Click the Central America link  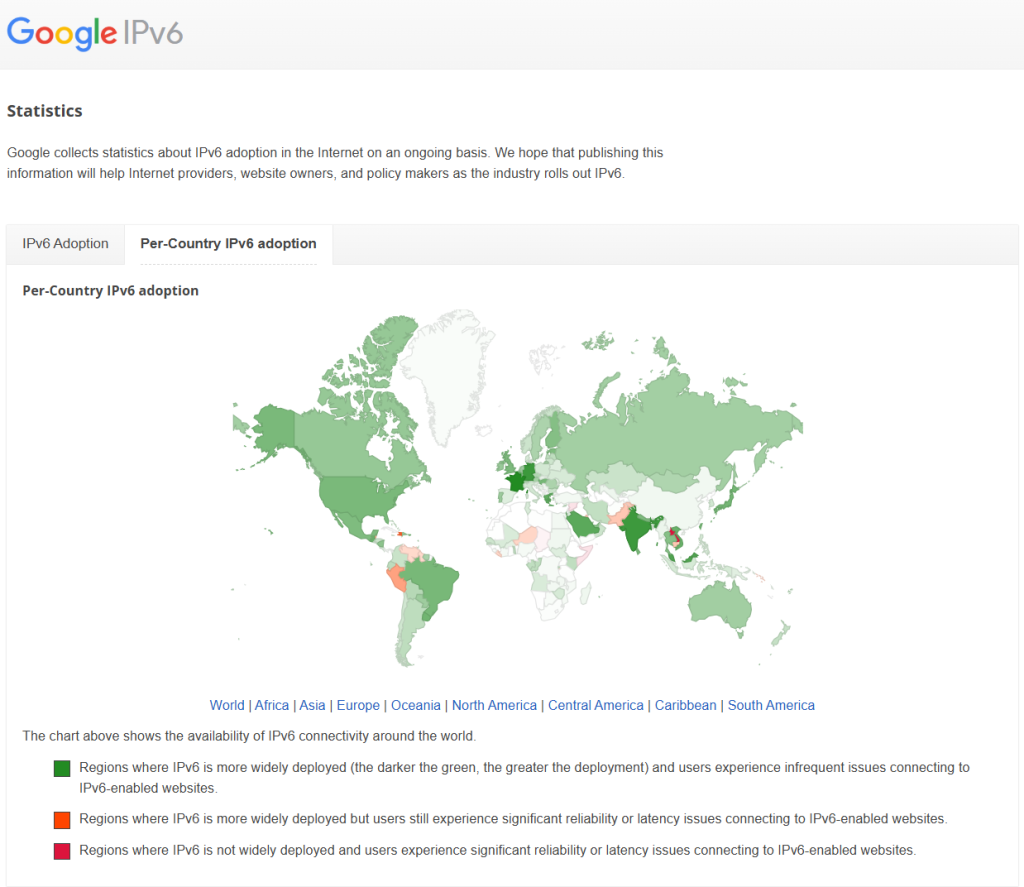point(596,705)
